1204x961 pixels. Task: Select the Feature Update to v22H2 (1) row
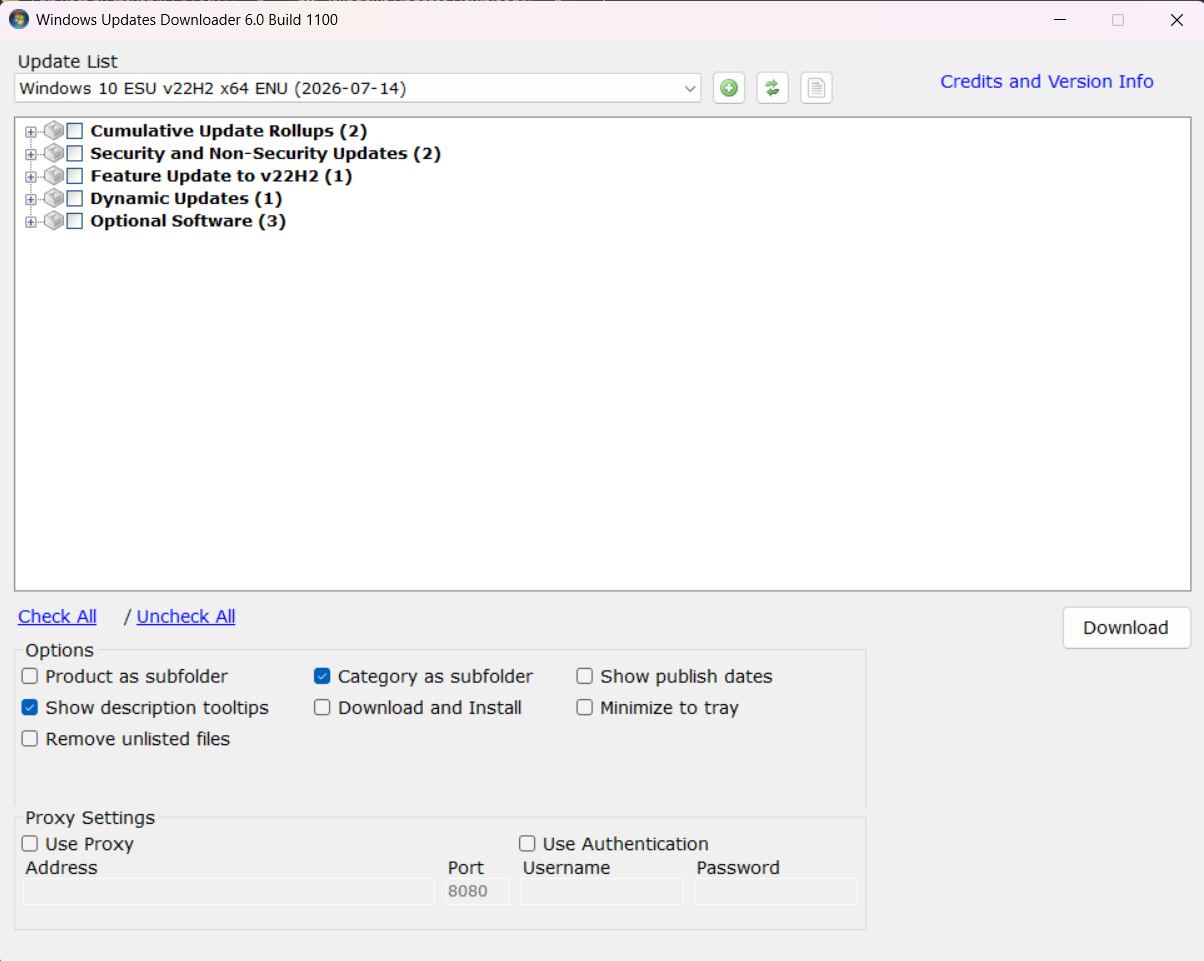coord(221,176)
